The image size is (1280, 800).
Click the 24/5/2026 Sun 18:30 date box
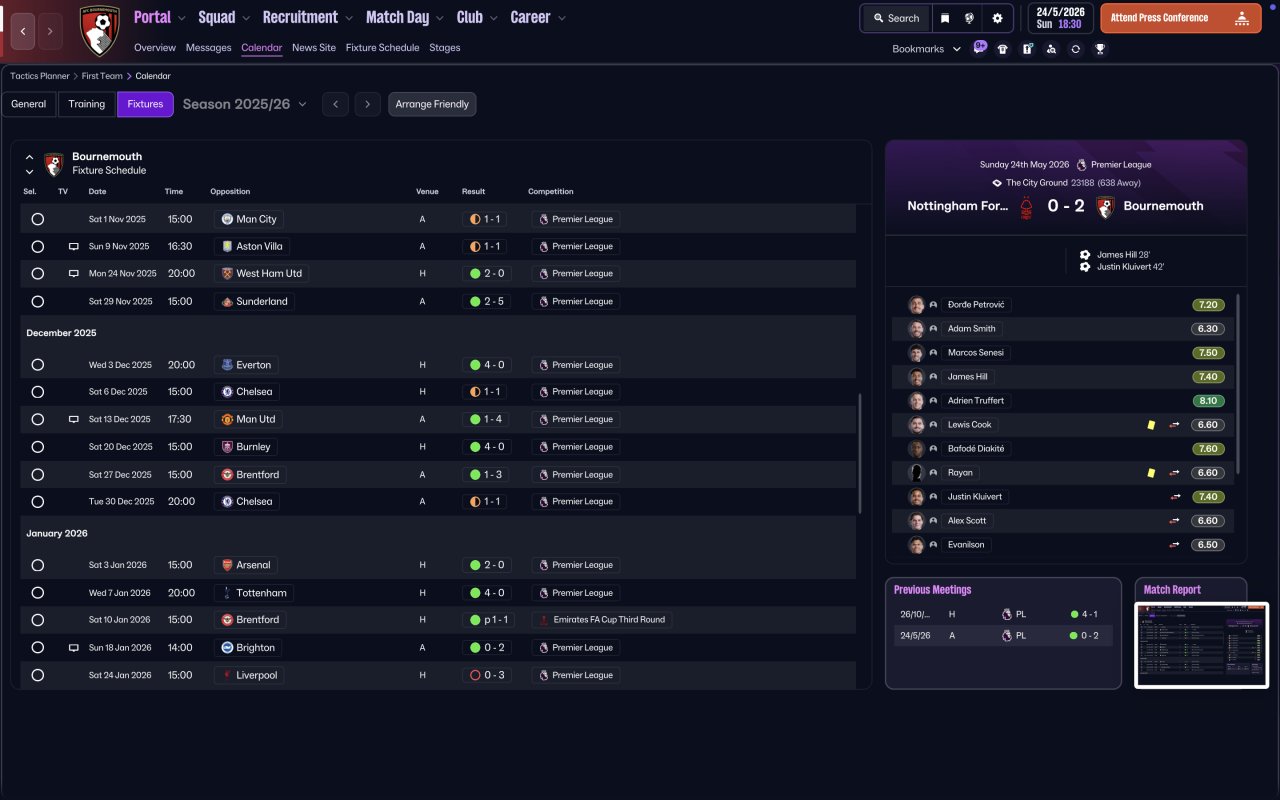click(x=1060, y=18)
